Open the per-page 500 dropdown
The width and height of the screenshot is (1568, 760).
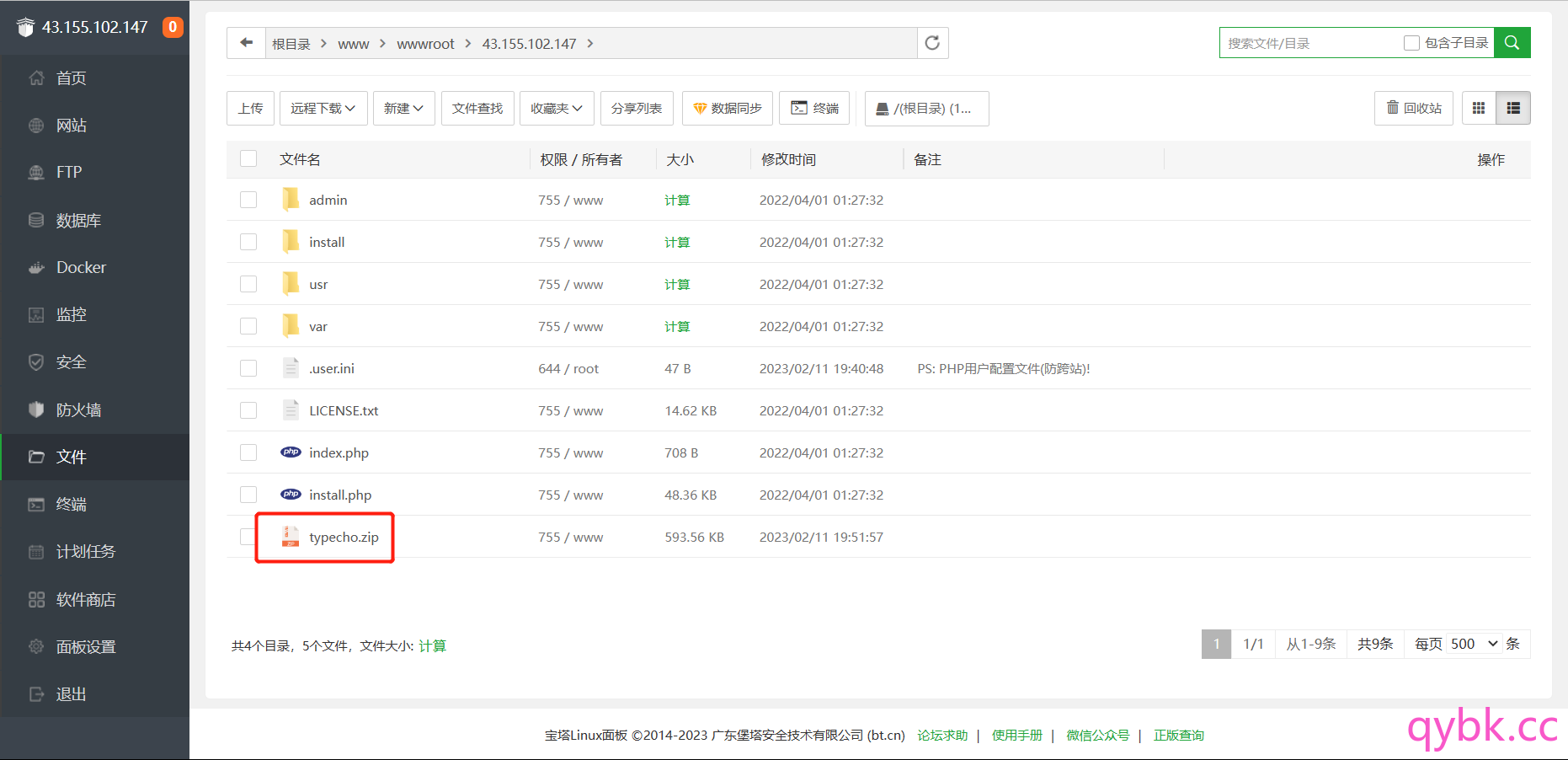click(x=1475, y=644)
